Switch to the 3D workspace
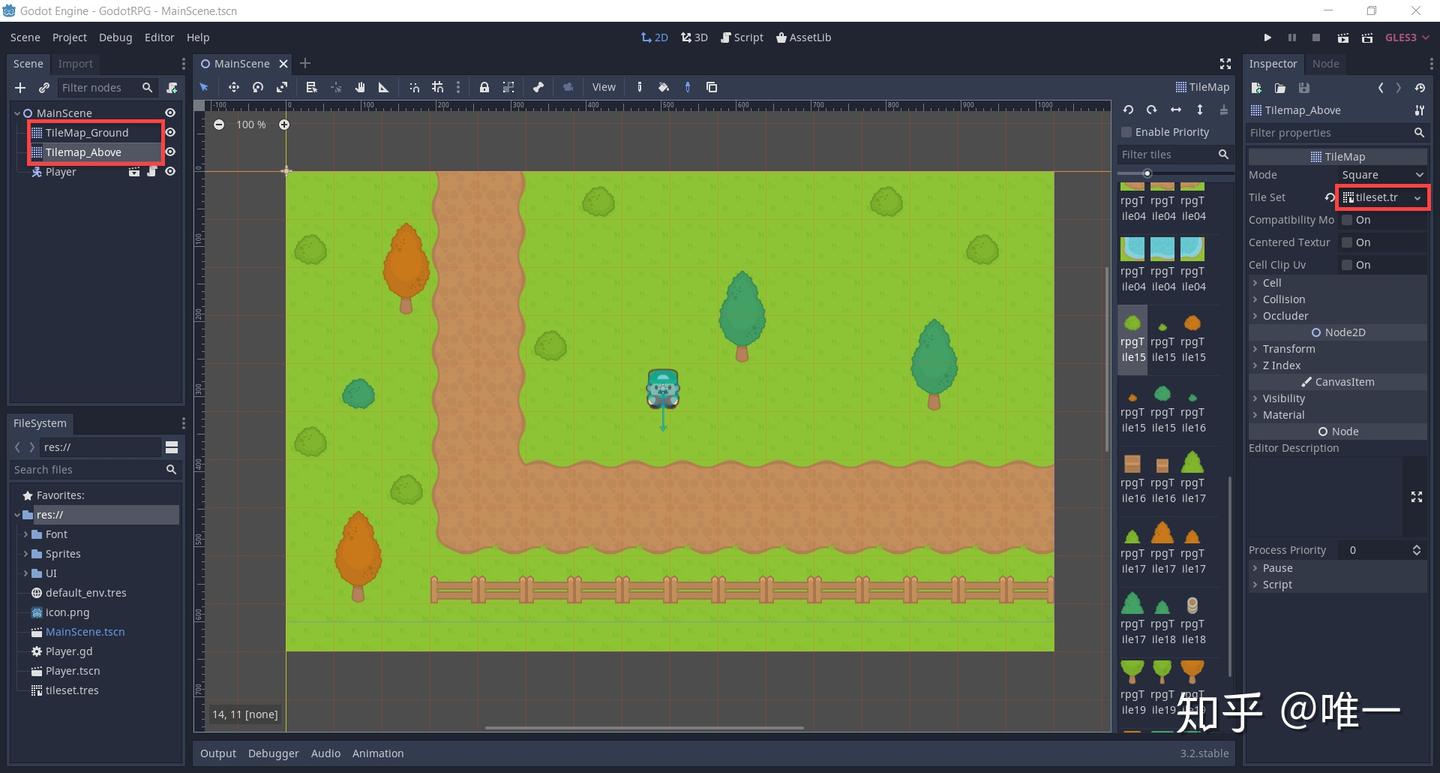1440x773 pixels. point(694,37)
